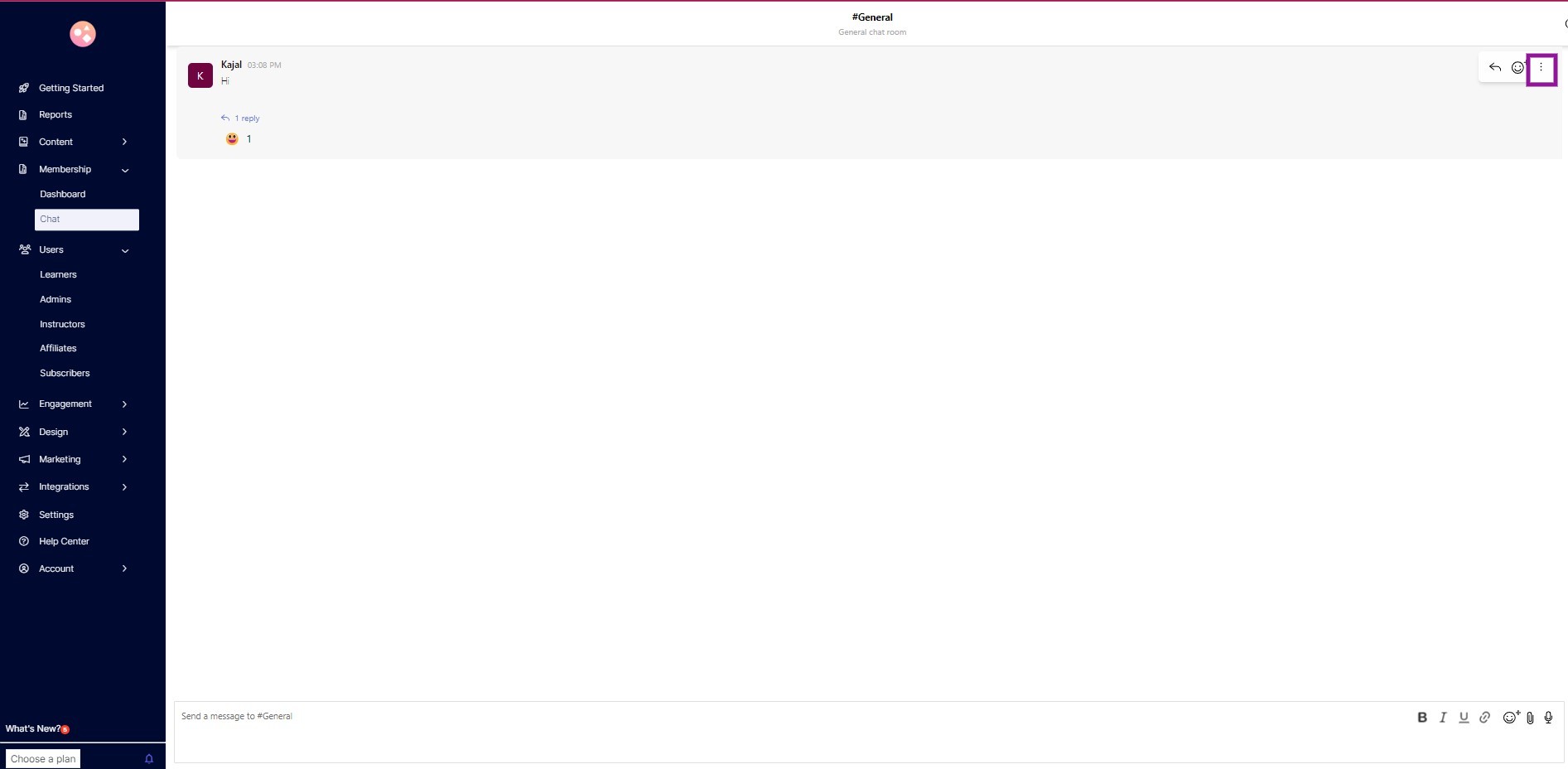Open Getting Started page
The height and width of the screenshot is (769, 1568).
tap(71, 88)
